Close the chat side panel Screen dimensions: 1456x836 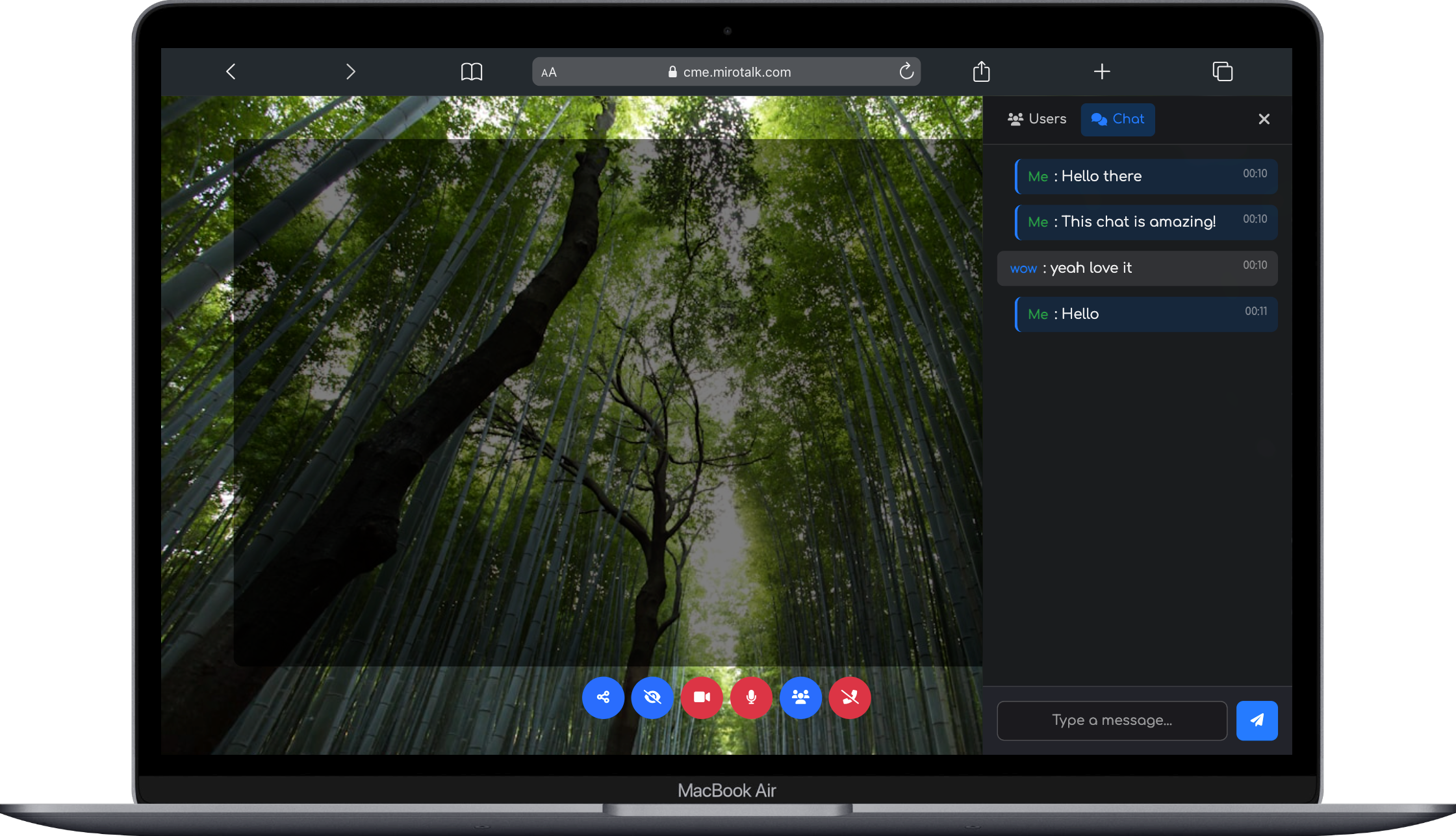pyautogui.click(x=1264, y=119)
